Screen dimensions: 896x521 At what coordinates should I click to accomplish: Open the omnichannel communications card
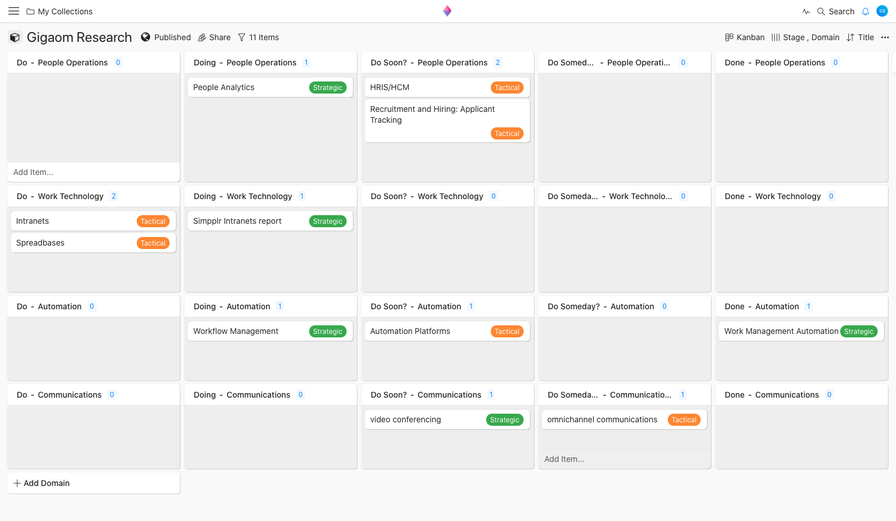coord(624,420)
